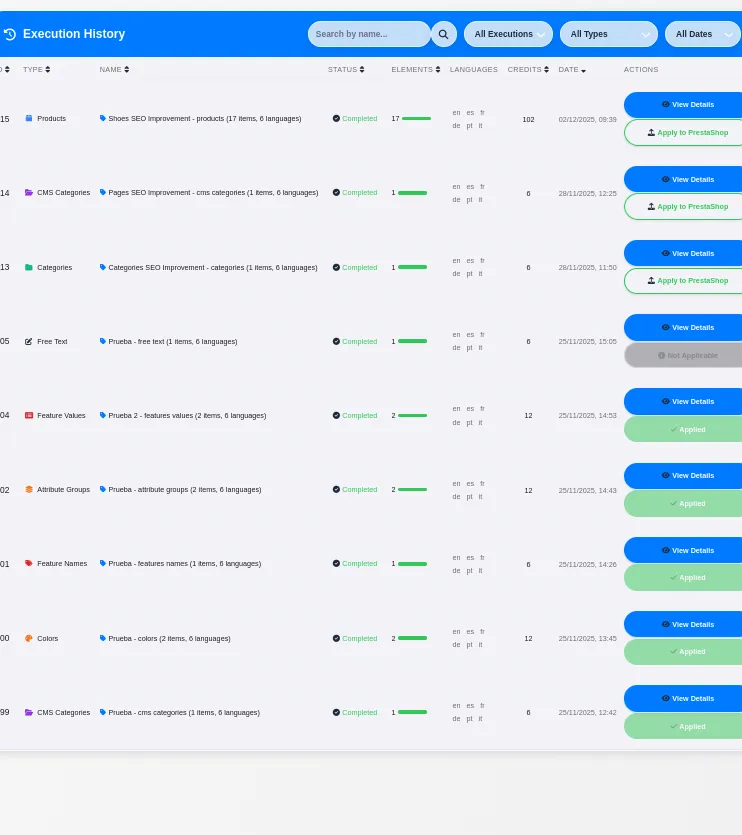
Task: Open the All Dates dropdown
Action: coord(702,34)
